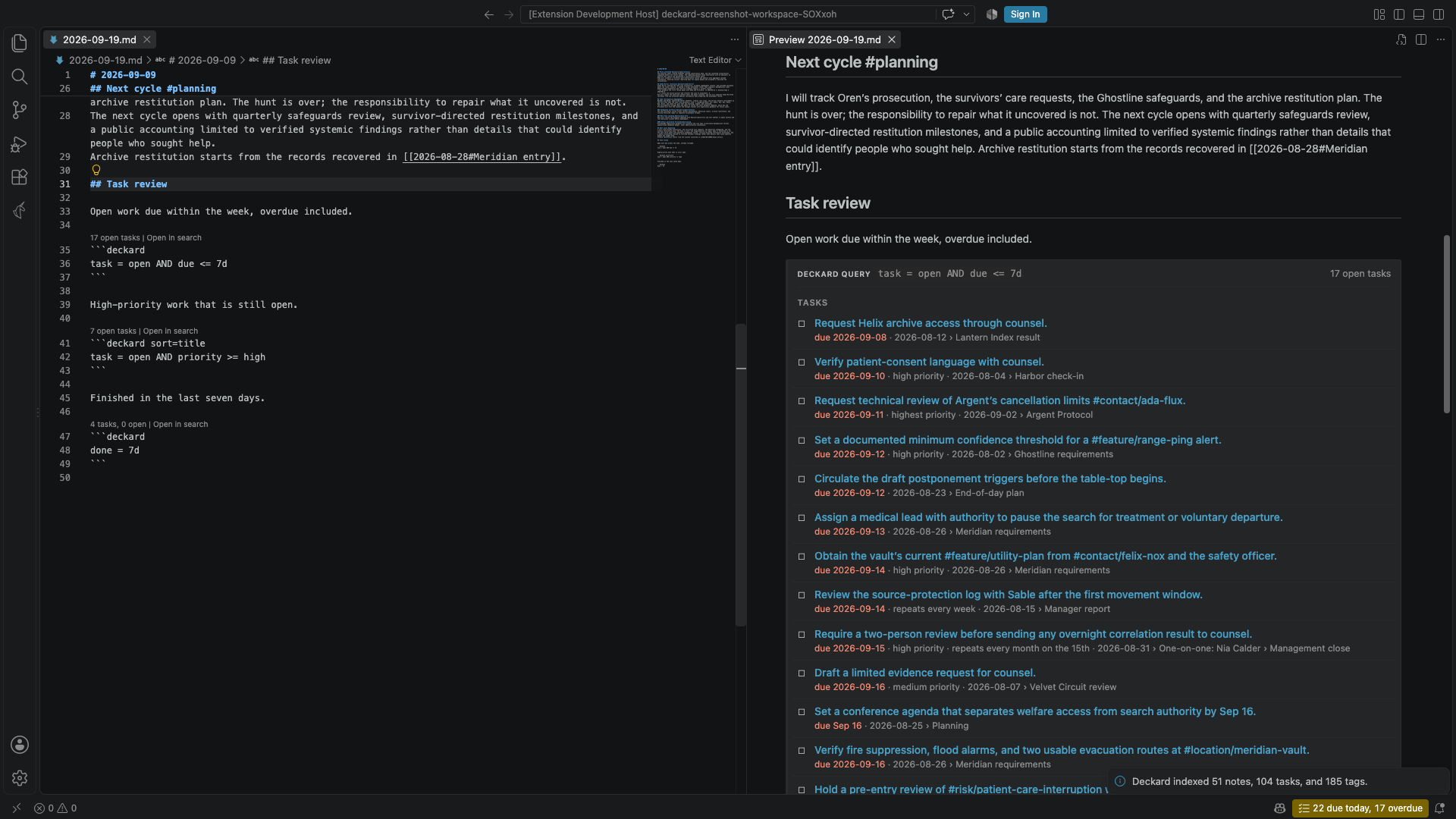
Task: Click the '## Task review' heading on line 31
Action: pyautogui.click(x=128, y=184)
